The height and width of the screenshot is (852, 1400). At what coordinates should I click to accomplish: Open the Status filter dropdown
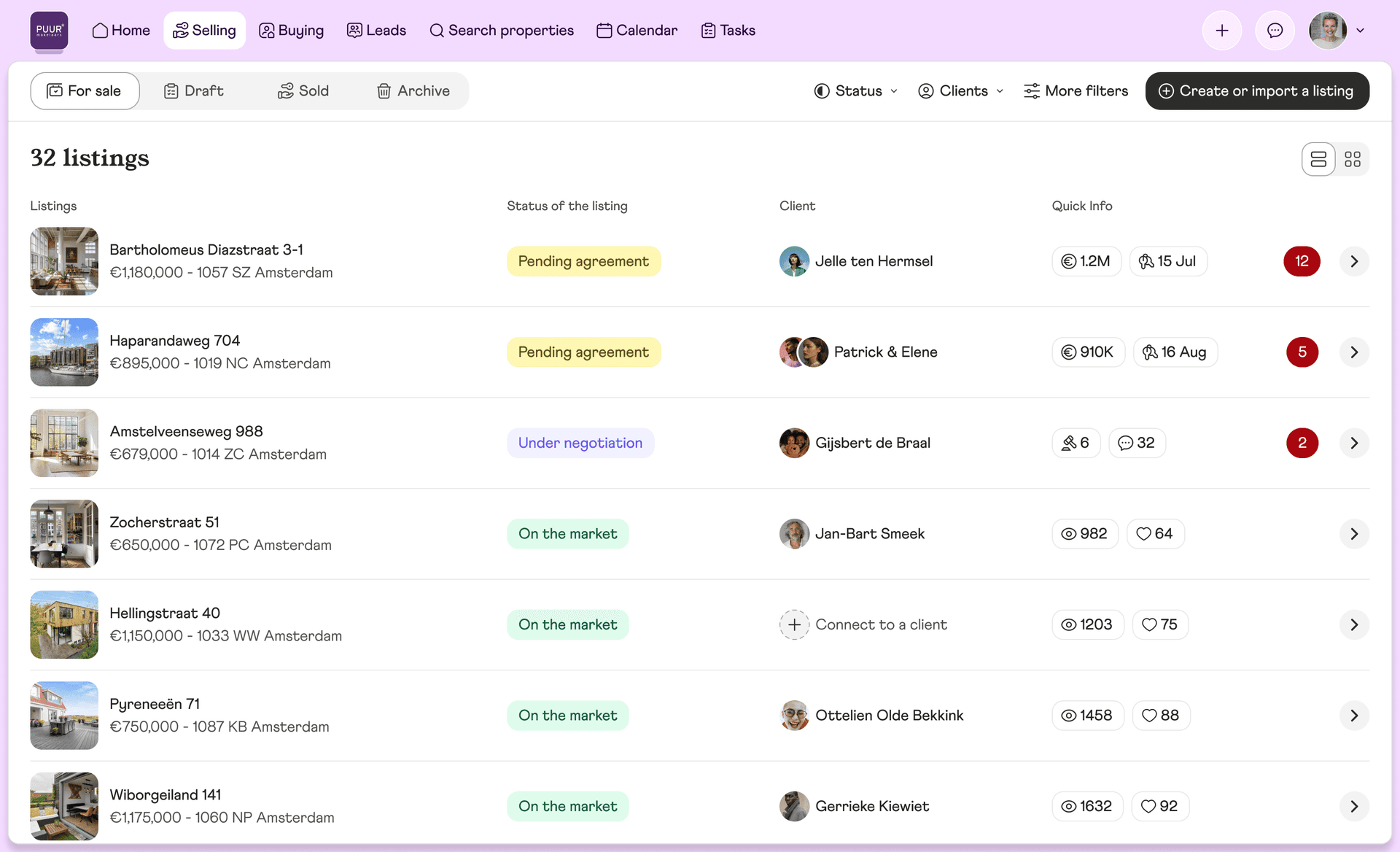point(855,90)
